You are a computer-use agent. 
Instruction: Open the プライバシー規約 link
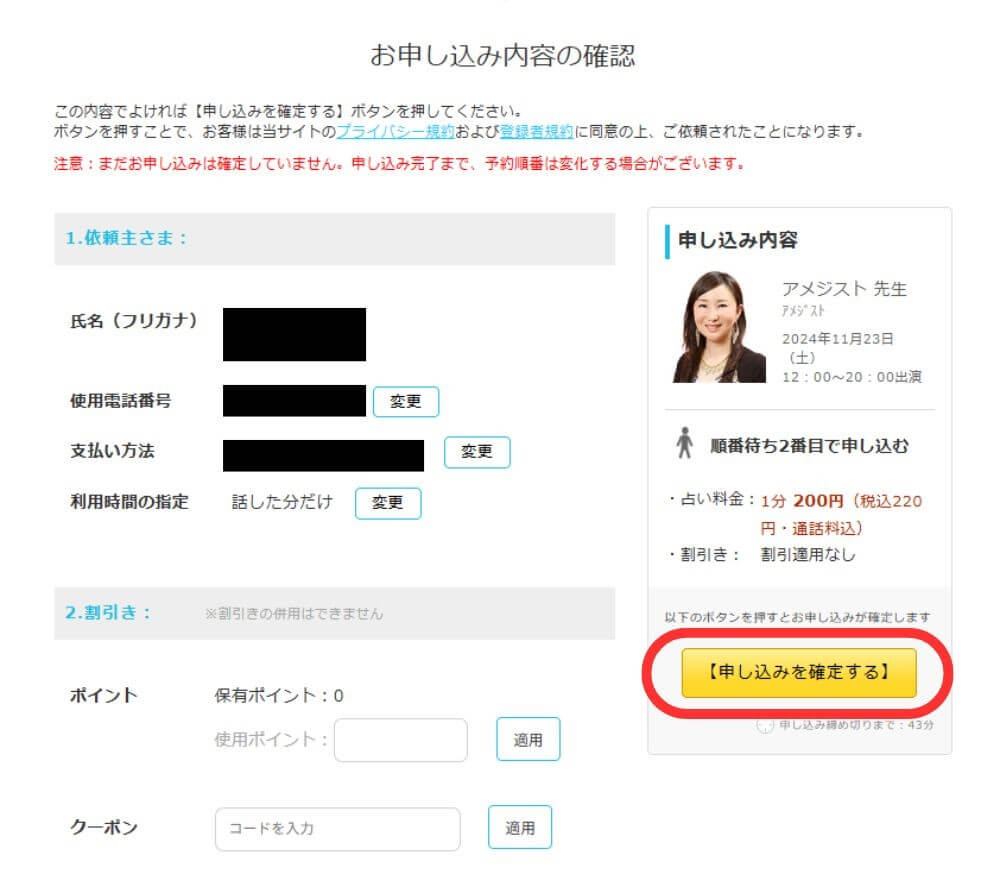click(395, 131)
